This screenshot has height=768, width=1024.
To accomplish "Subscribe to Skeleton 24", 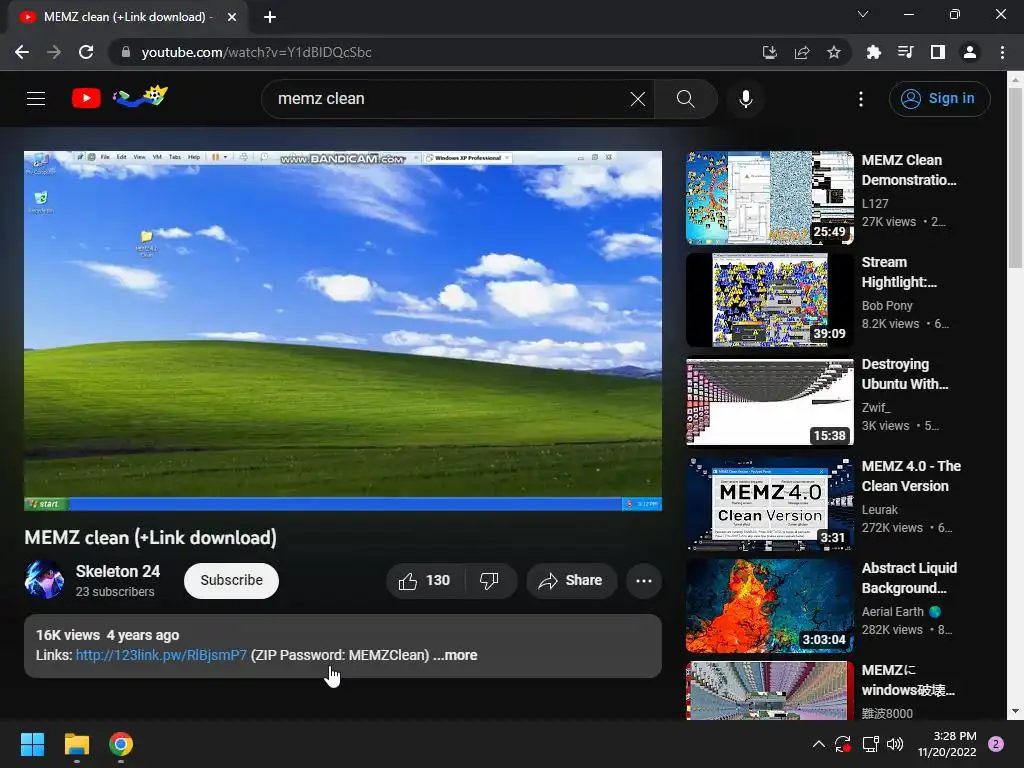I will [231, 581].
